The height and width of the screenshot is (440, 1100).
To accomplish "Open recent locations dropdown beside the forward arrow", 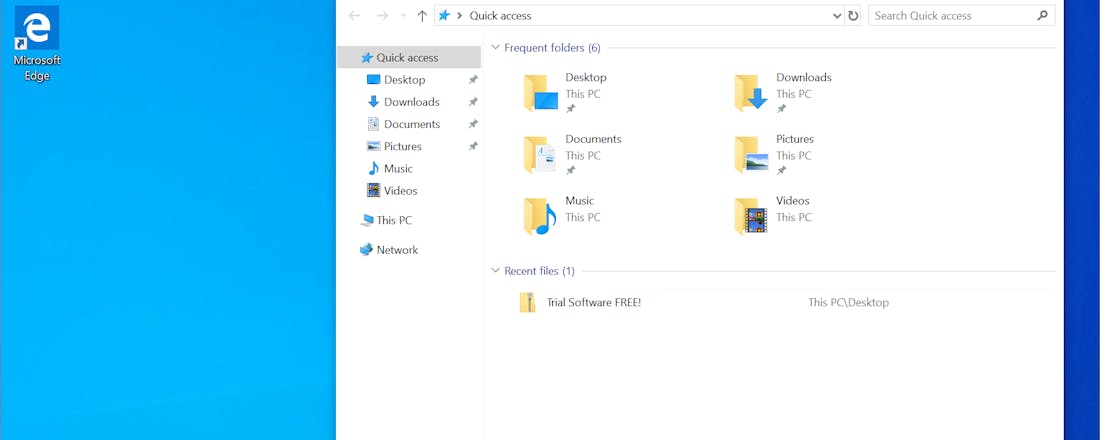I will coord(403,15).
